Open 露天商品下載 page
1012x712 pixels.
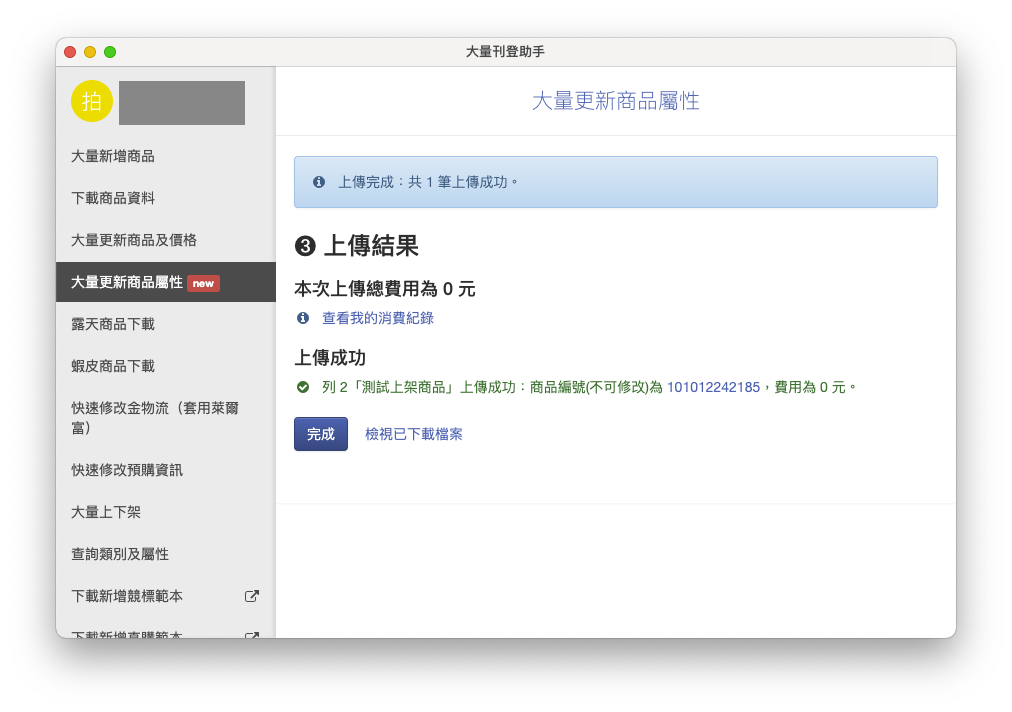[113, 324]
